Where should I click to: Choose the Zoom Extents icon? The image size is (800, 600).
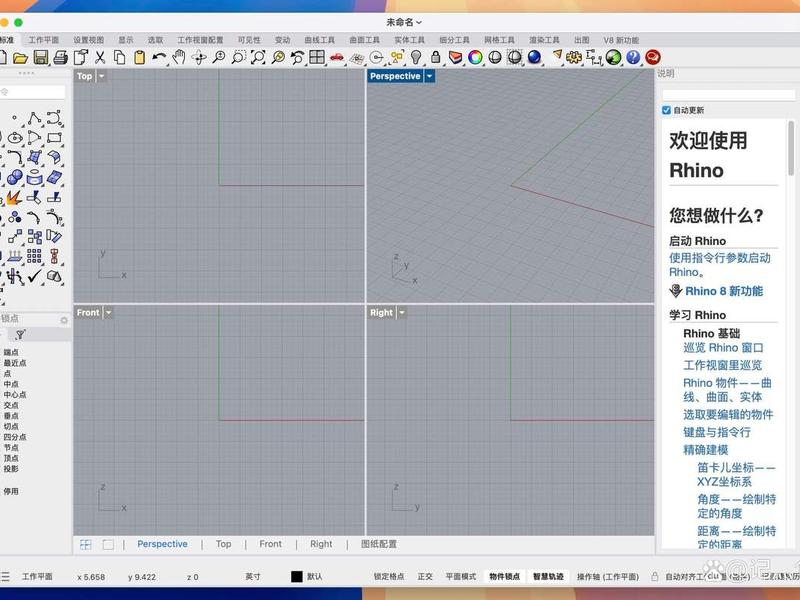point(258,57)
